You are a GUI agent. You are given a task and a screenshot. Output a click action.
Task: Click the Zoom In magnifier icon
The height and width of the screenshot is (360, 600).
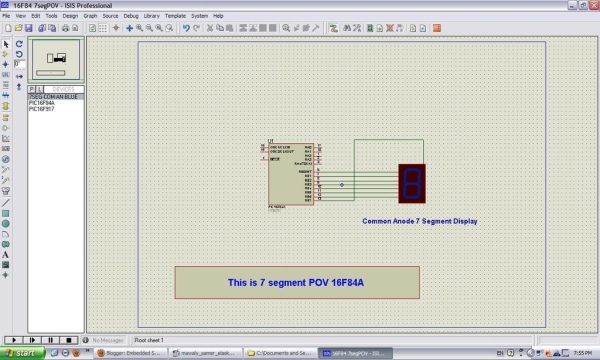click(x=140, y=28)
